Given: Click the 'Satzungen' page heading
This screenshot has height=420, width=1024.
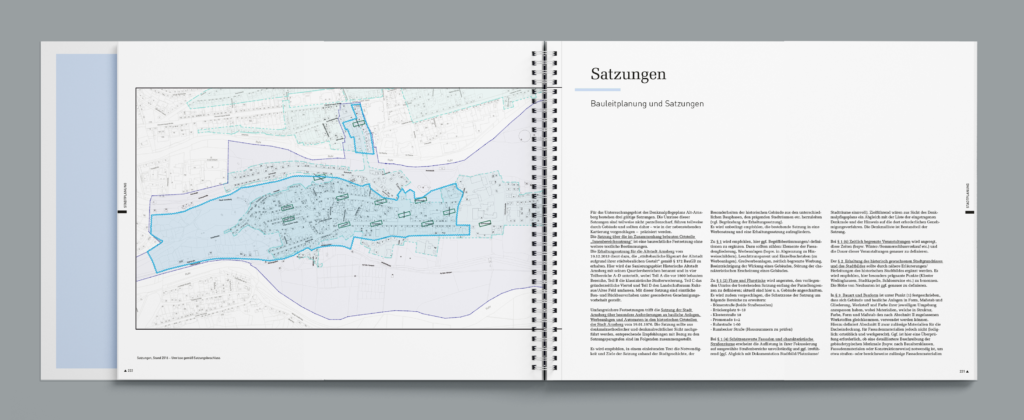Looking at the screenshot, I should [628, 74].
